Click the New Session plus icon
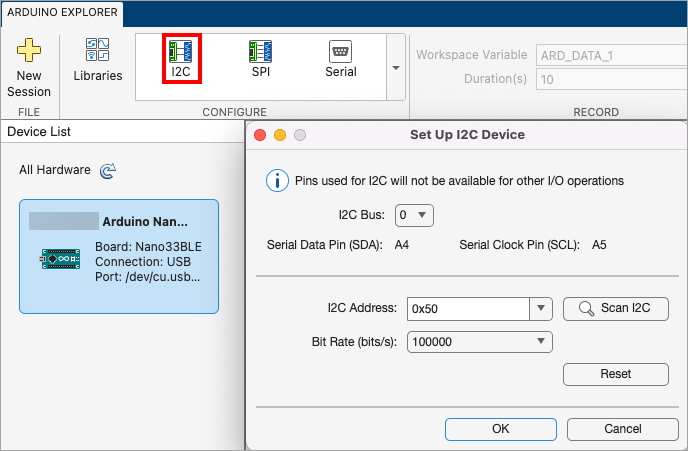Viewport: 688px width, 451px height. pyautogui.click(x=29, y=51)
